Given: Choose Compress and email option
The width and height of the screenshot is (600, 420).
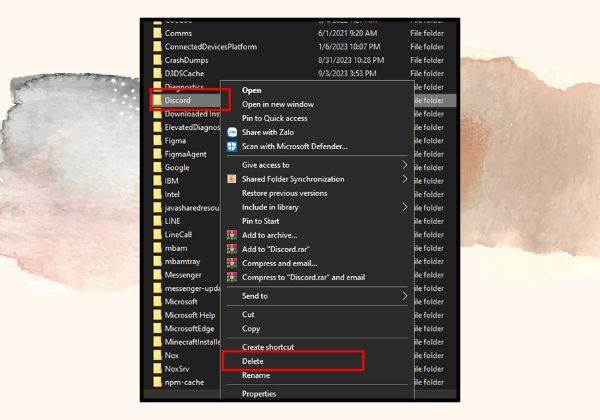Looking at the screenshot, I should click(x=280, y=263).
